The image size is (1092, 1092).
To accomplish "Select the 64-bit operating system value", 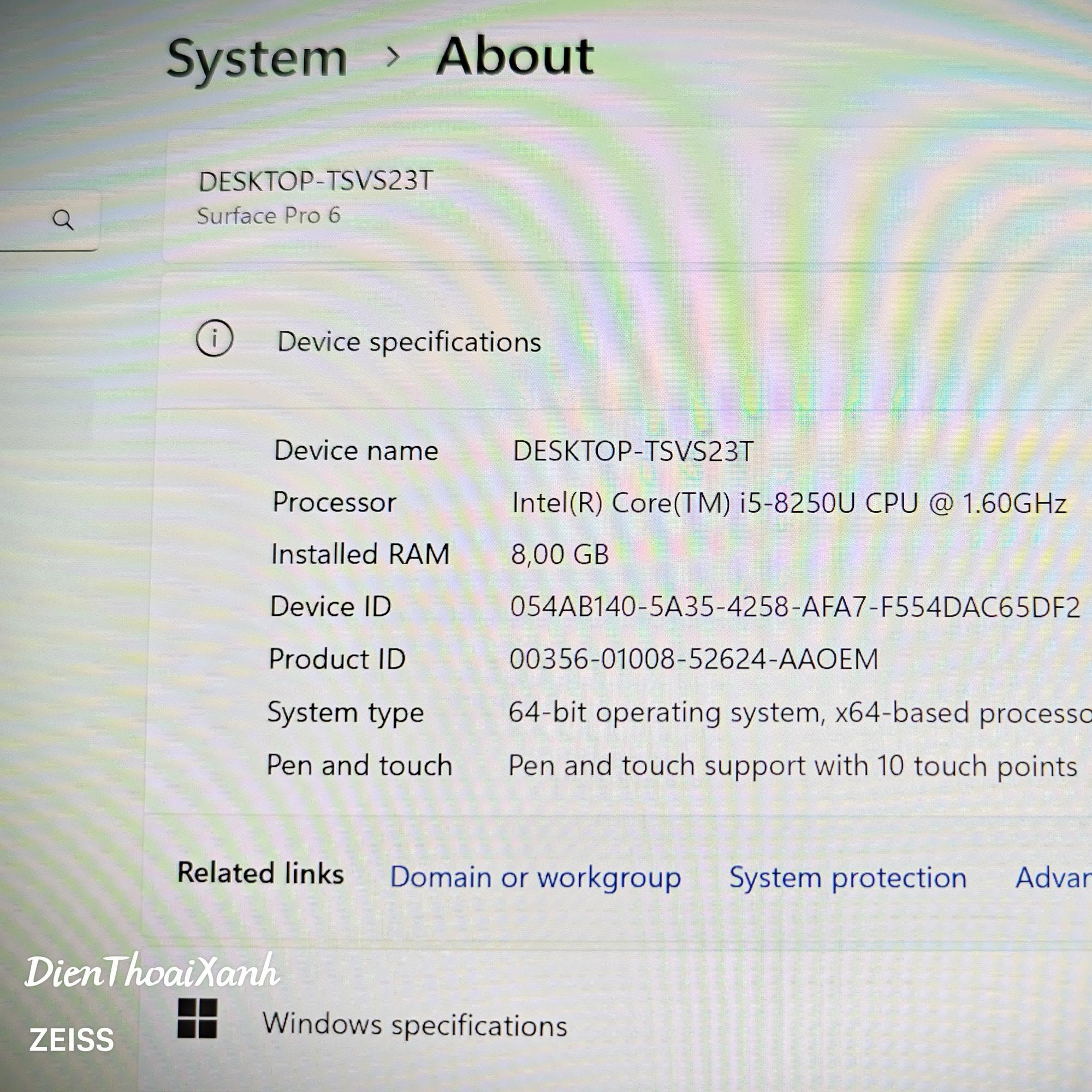I will pyautogui.click(x=800, y=713).
